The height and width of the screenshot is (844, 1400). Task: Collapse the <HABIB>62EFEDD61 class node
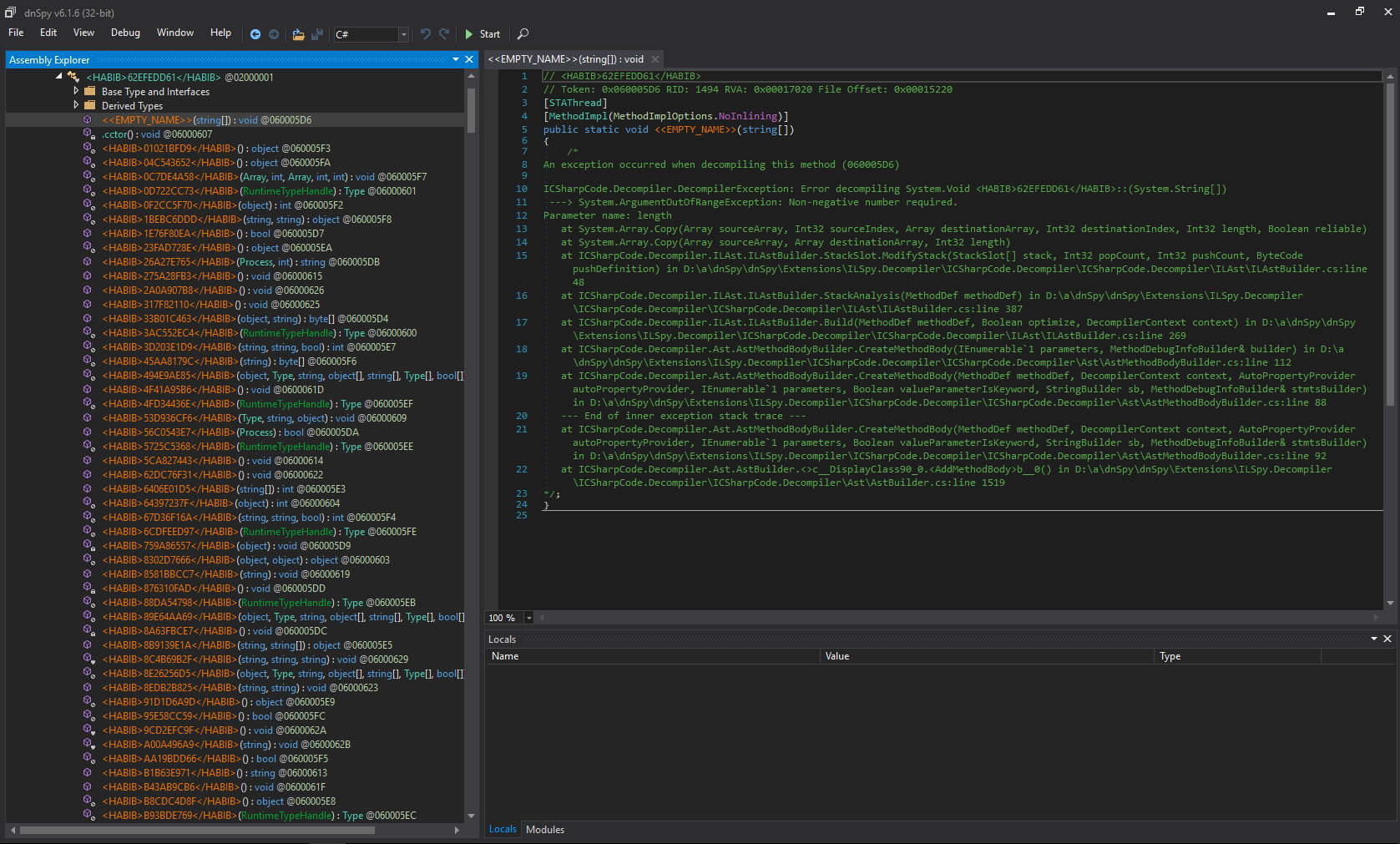(x=59, y=77)
